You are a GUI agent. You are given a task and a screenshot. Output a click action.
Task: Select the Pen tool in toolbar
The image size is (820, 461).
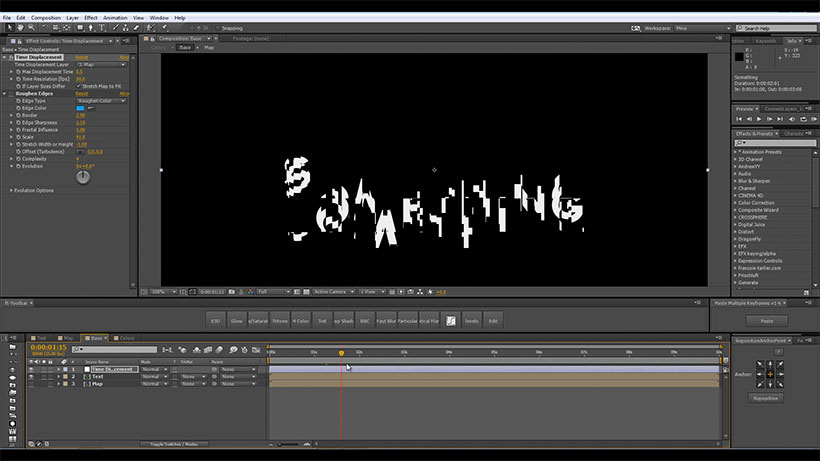(91, 28)
